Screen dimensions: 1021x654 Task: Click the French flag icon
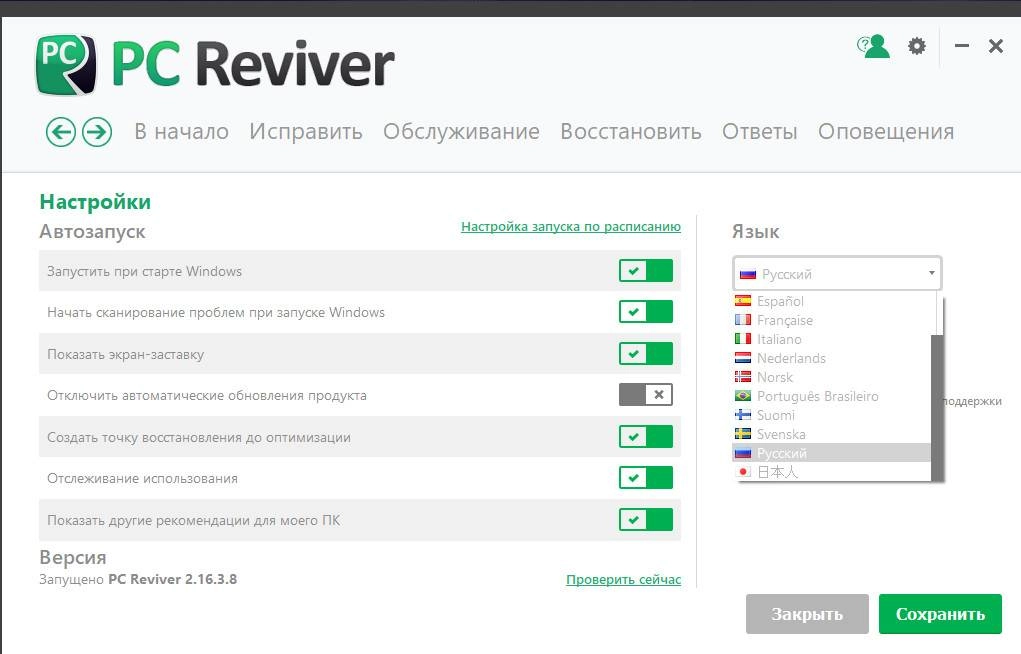tap(743, 320)
